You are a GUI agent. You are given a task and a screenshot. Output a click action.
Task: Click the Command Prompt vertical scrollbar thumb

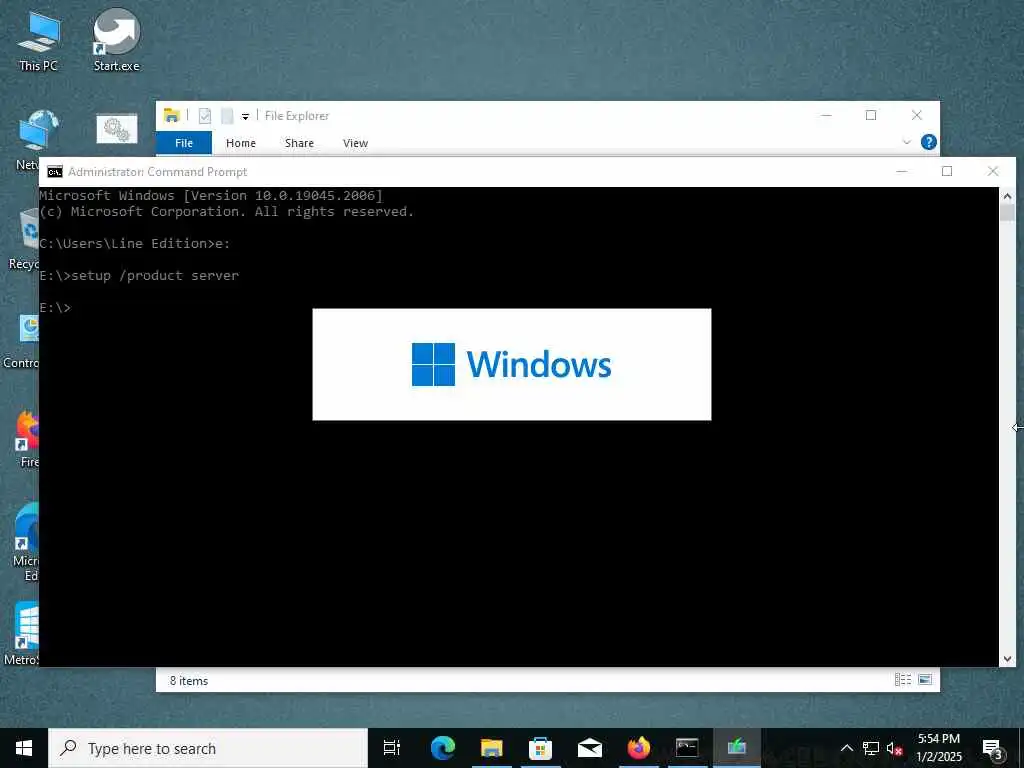click(1007, 213)
